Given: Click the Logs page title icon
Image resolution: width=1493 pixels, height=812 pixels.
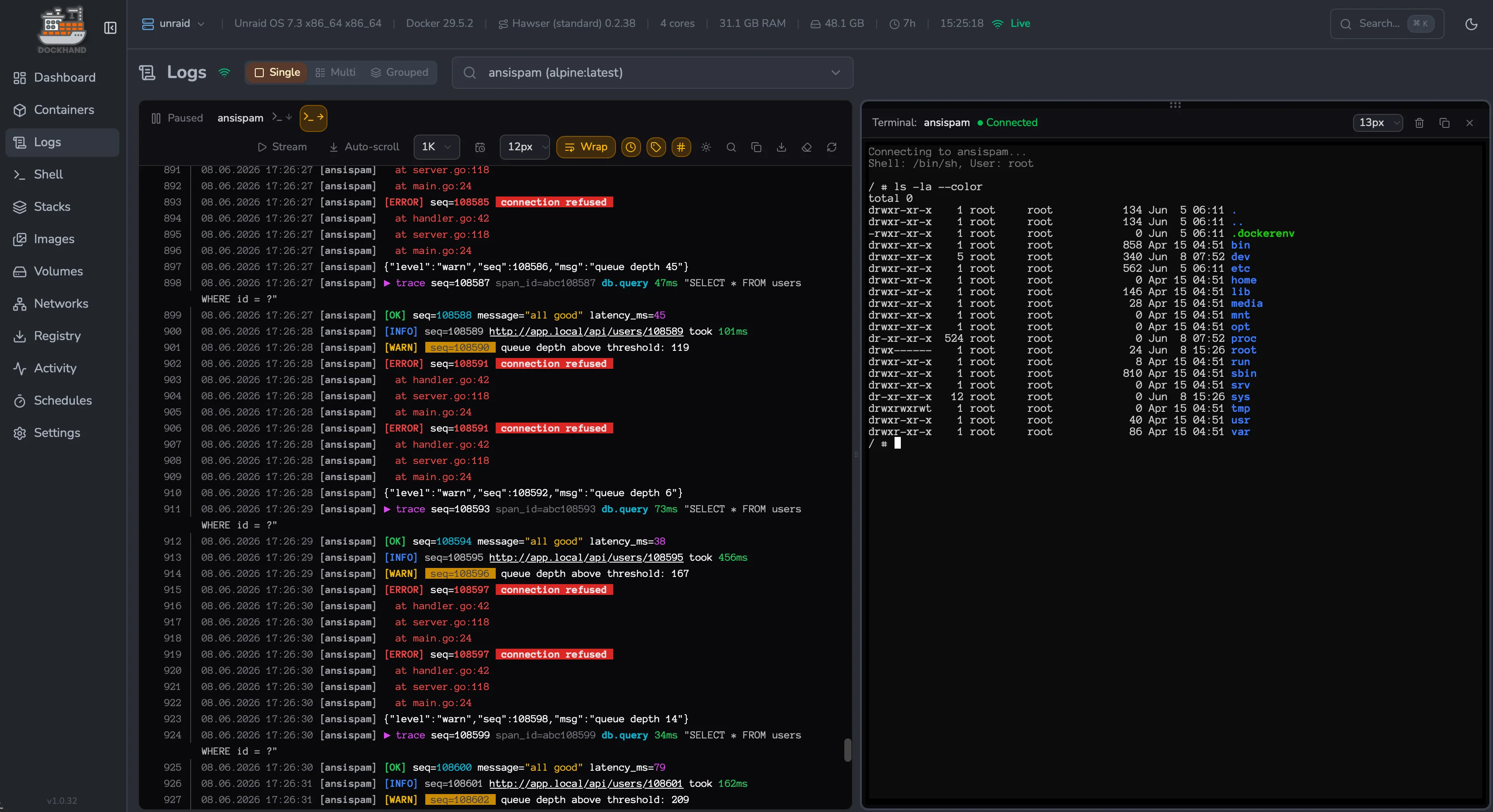Looking at the screenshot, I should (147, 72).
